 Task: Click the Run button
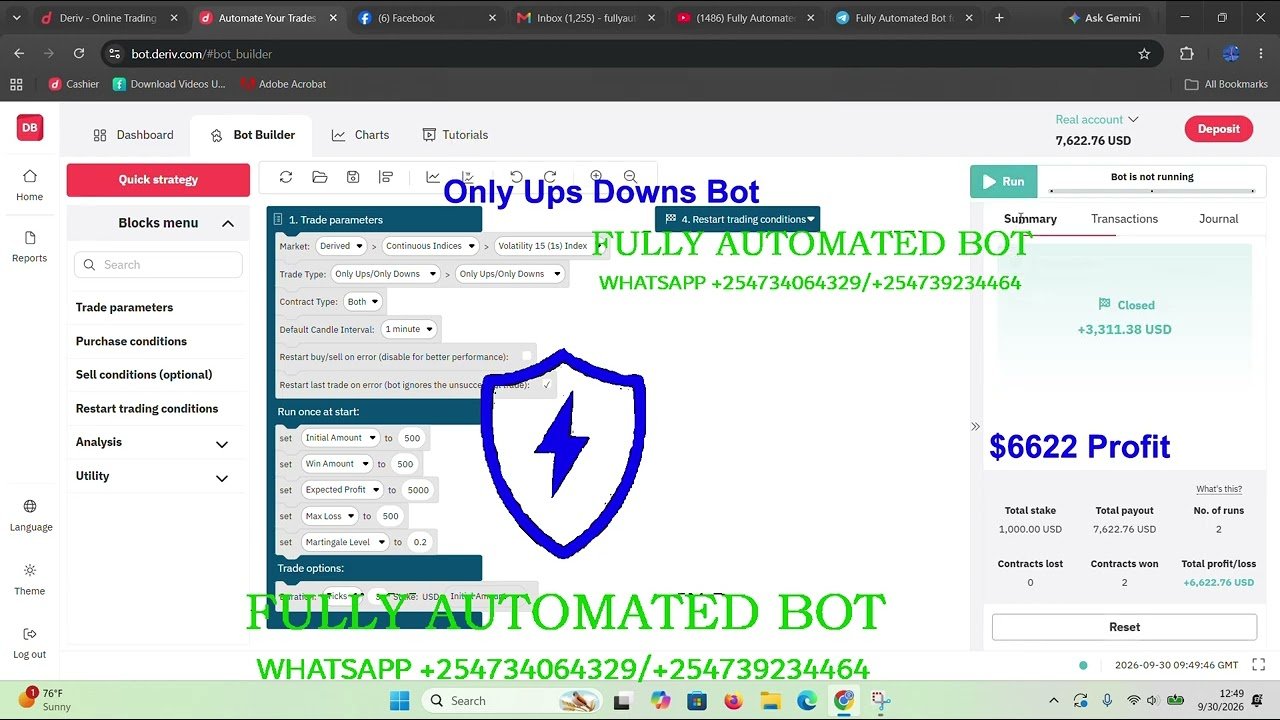click(x=1003, y=181)
